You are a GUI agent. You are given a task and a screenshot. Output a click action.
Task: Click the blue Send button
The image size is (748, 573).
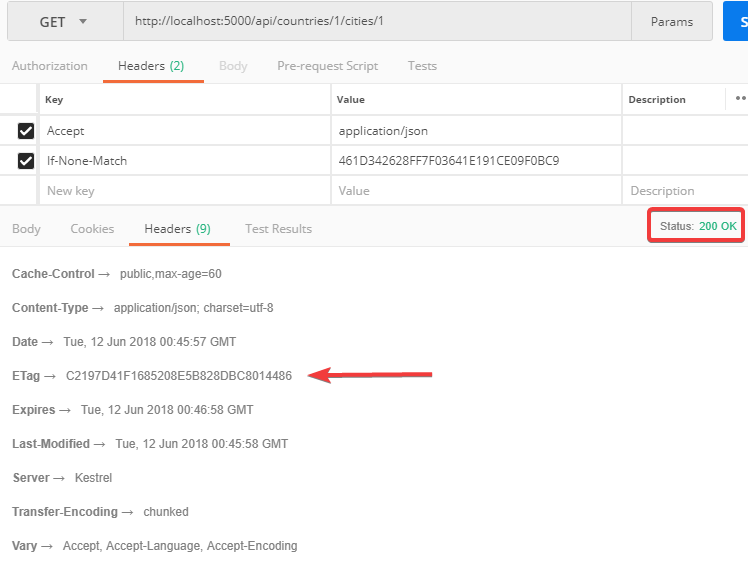click(735, 21)
